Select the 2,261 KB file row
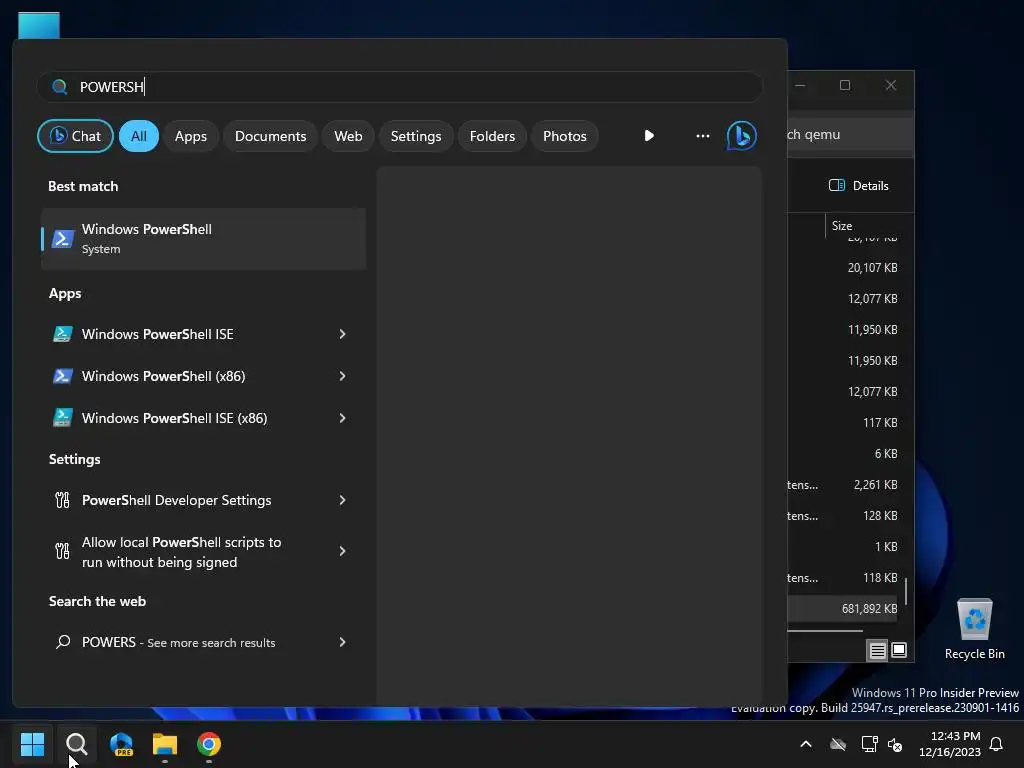Screen dimensions: 1024x768 (842, 485)
